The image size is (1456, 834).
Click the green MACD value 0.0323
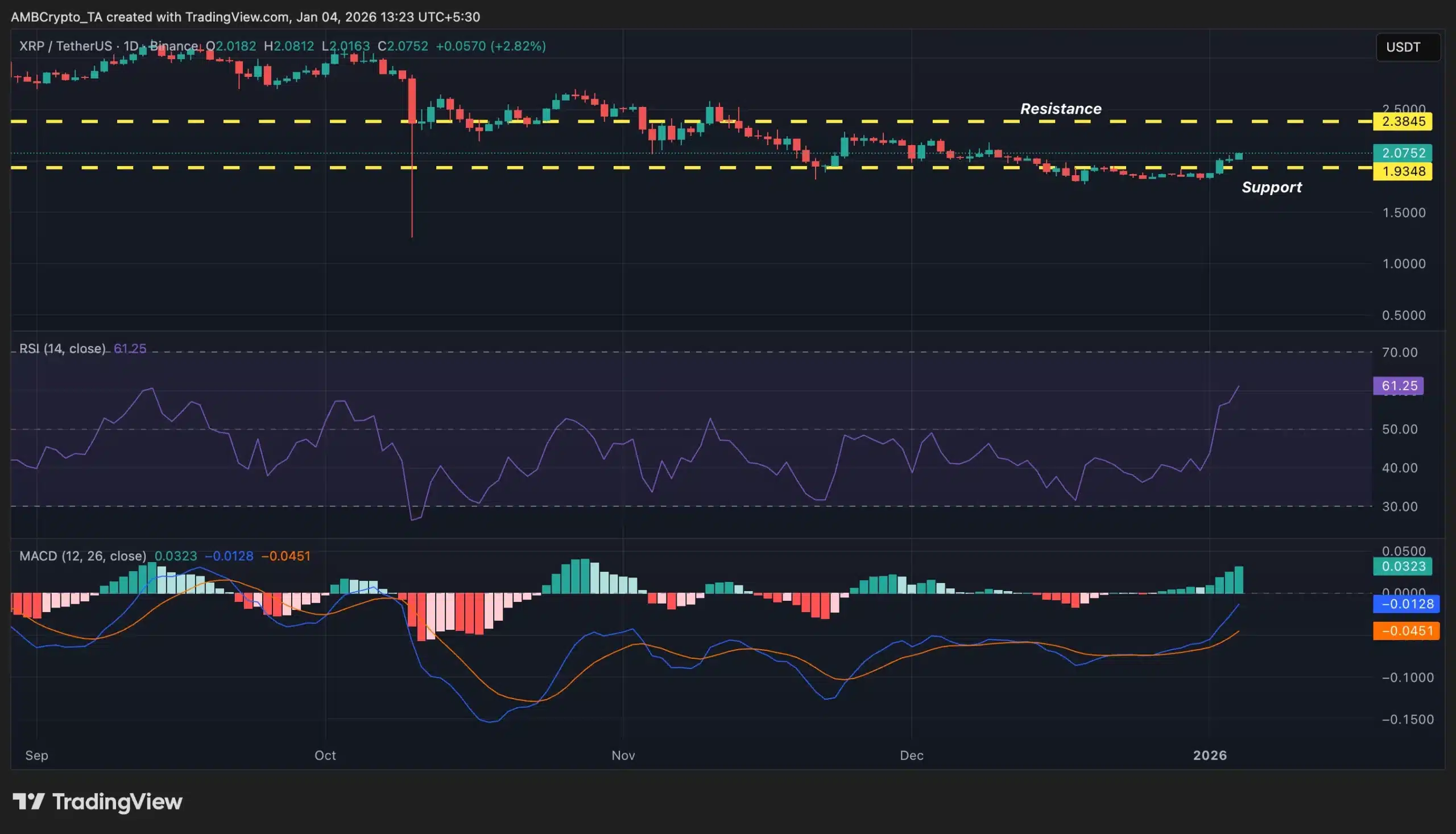(1402, 565)
